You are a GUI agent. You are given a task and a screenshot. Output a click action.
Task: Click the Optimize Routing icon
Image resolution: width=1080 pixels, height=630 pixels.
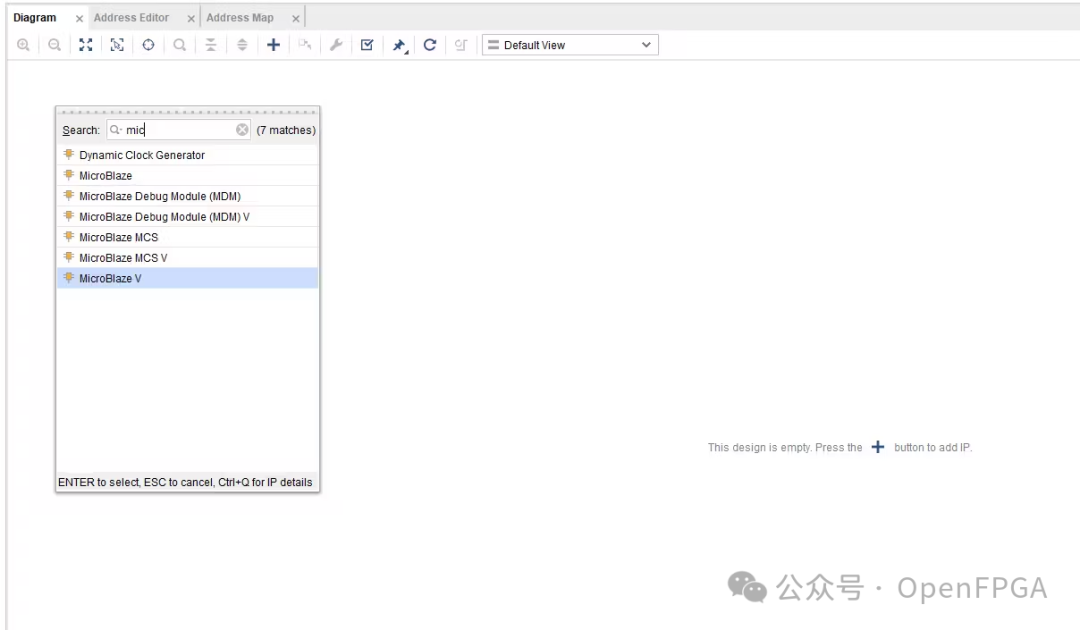[x=461, y=45]
